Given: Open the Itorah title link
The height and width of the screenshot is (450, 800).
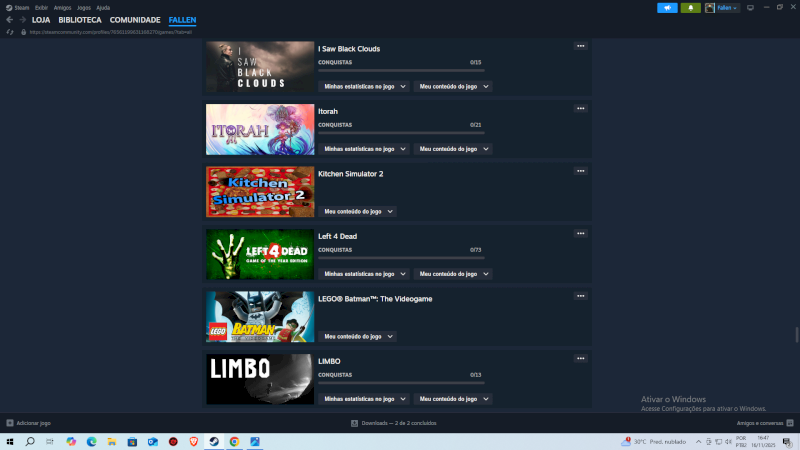Looking at the screenshot, I should [328, 111].
